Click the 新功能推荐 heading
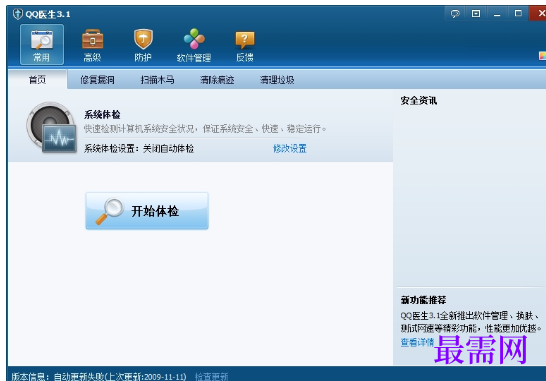 (x=423, y=300)
